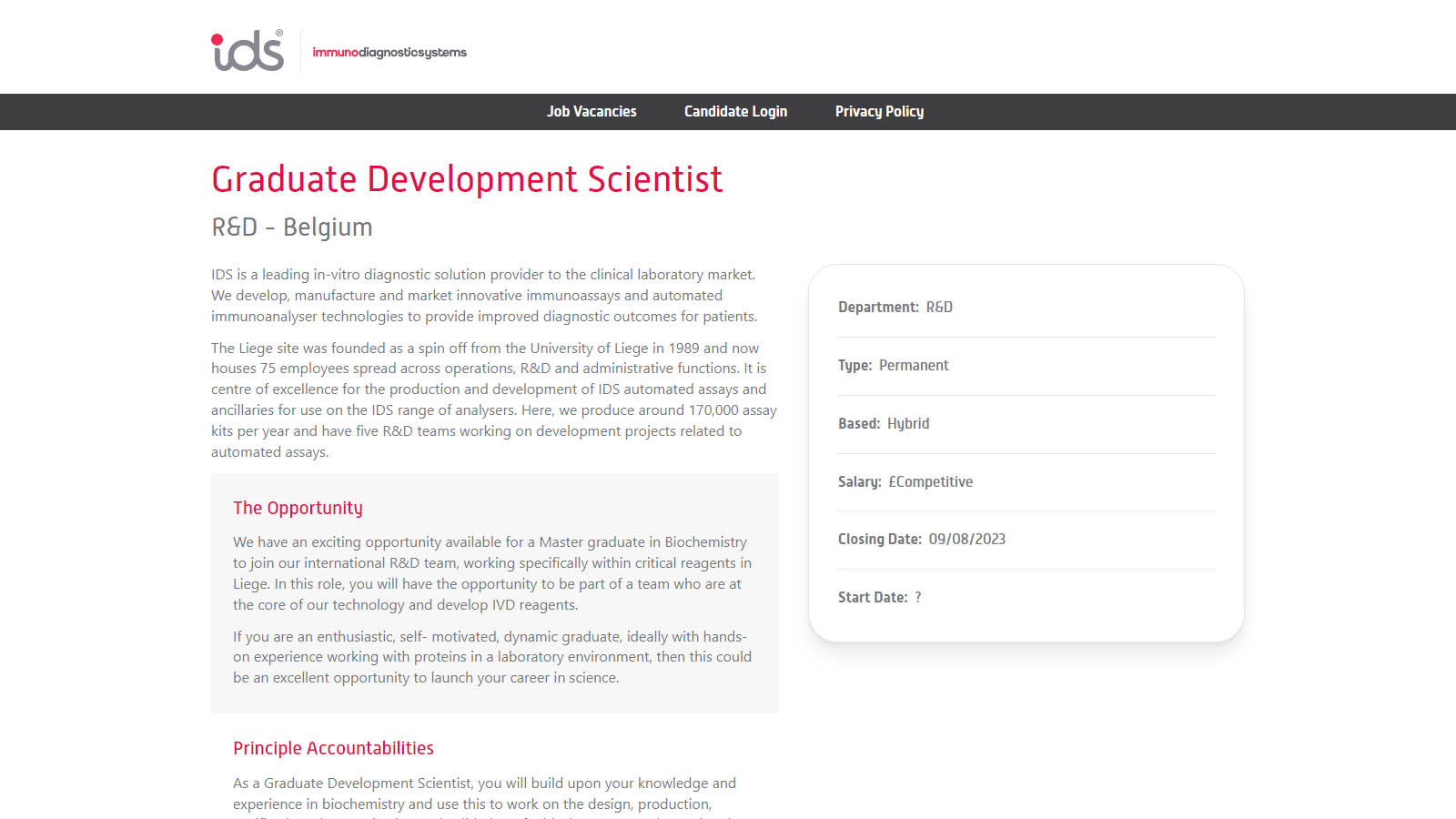Click the IDS logo icon
This screenshot has height=819, width=1456.
point(248,51)
